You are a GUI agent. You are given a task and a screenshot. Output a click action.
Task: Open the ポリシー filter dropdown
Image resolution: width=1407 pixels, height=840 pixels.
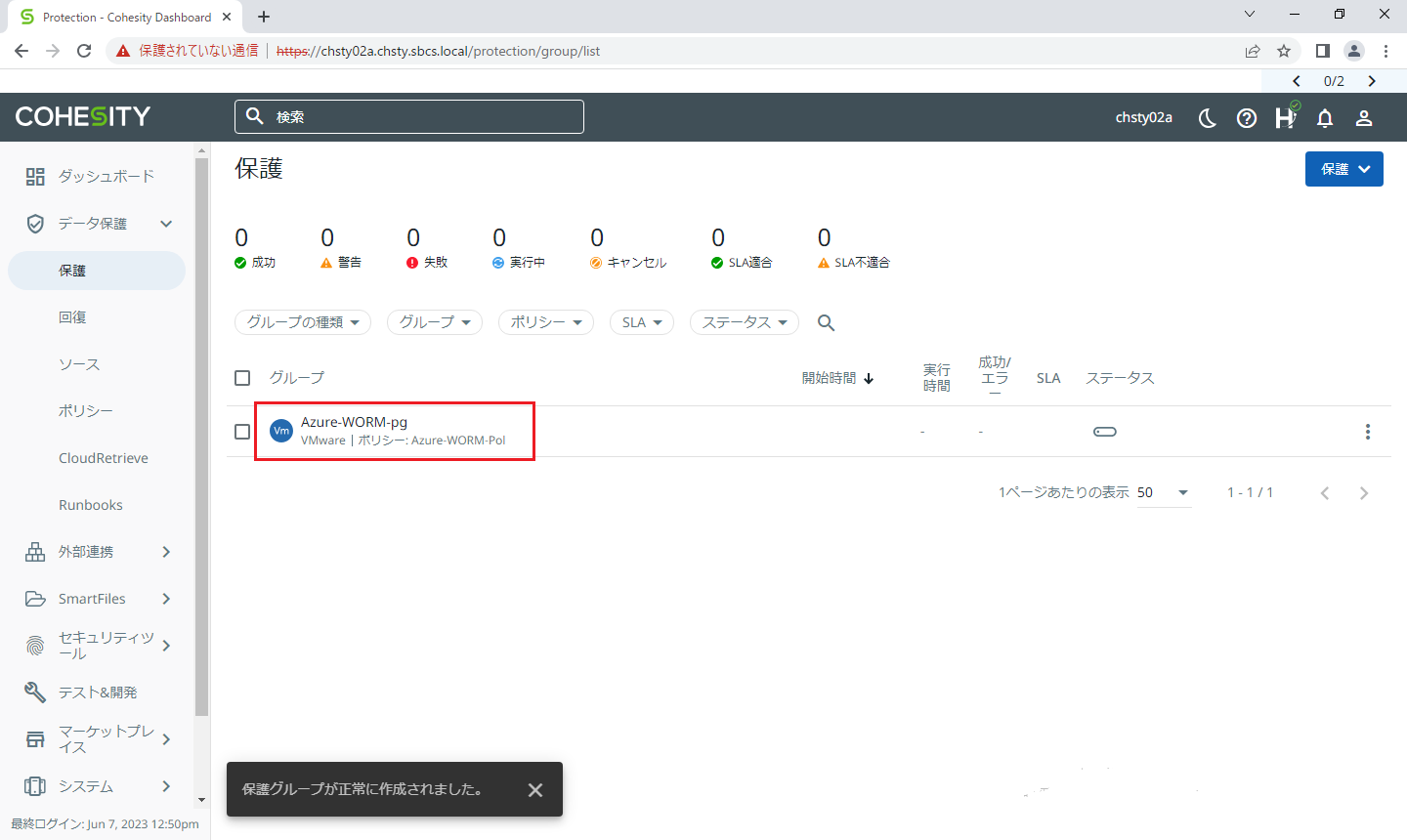click(546, 322)
